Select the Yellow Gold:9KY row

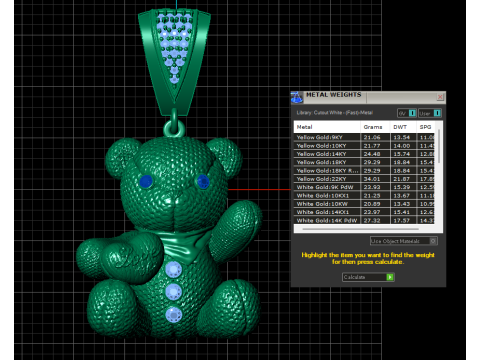364,137
